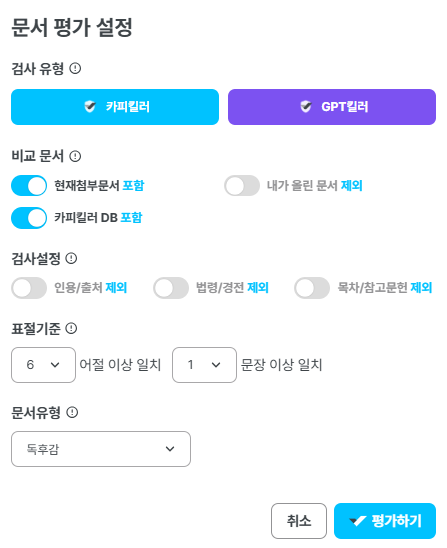Click the 취소 button

[299, 521]
